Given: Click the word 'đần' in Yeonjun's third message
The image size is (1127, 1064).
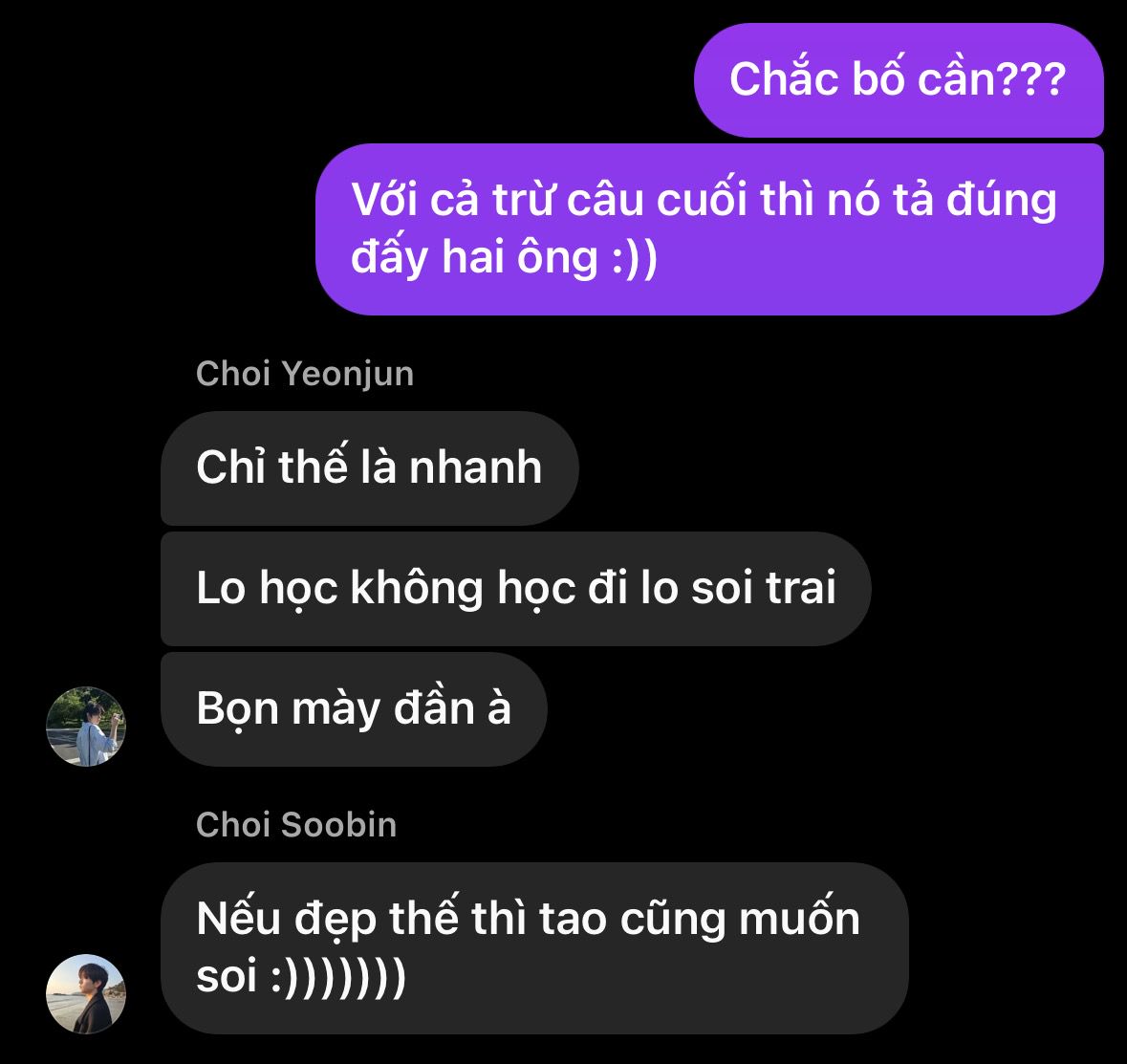Looking at the screenshot, I should pyautogui.click(x=434, y=708).
